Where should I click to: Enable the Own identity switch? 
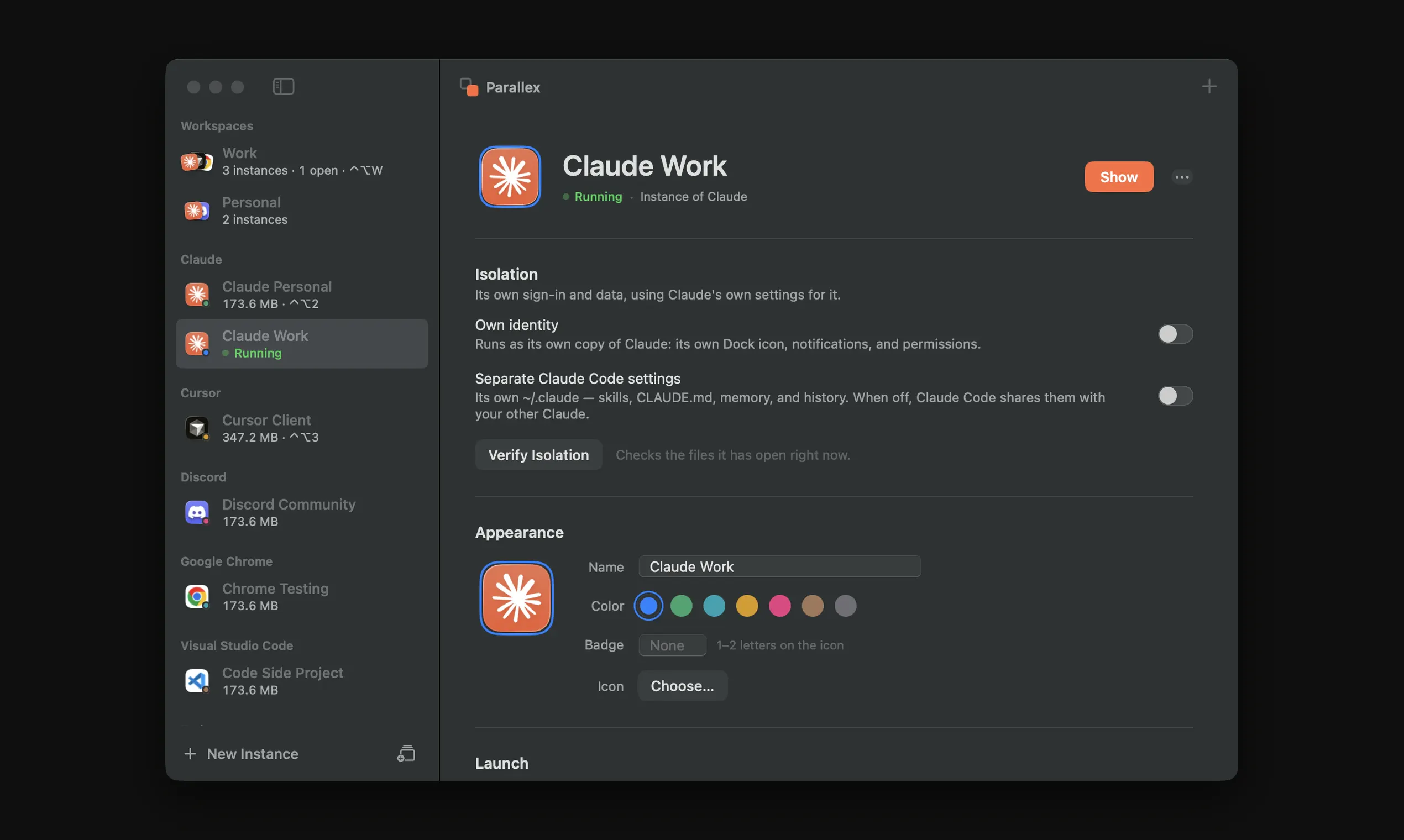[1175, 334]
